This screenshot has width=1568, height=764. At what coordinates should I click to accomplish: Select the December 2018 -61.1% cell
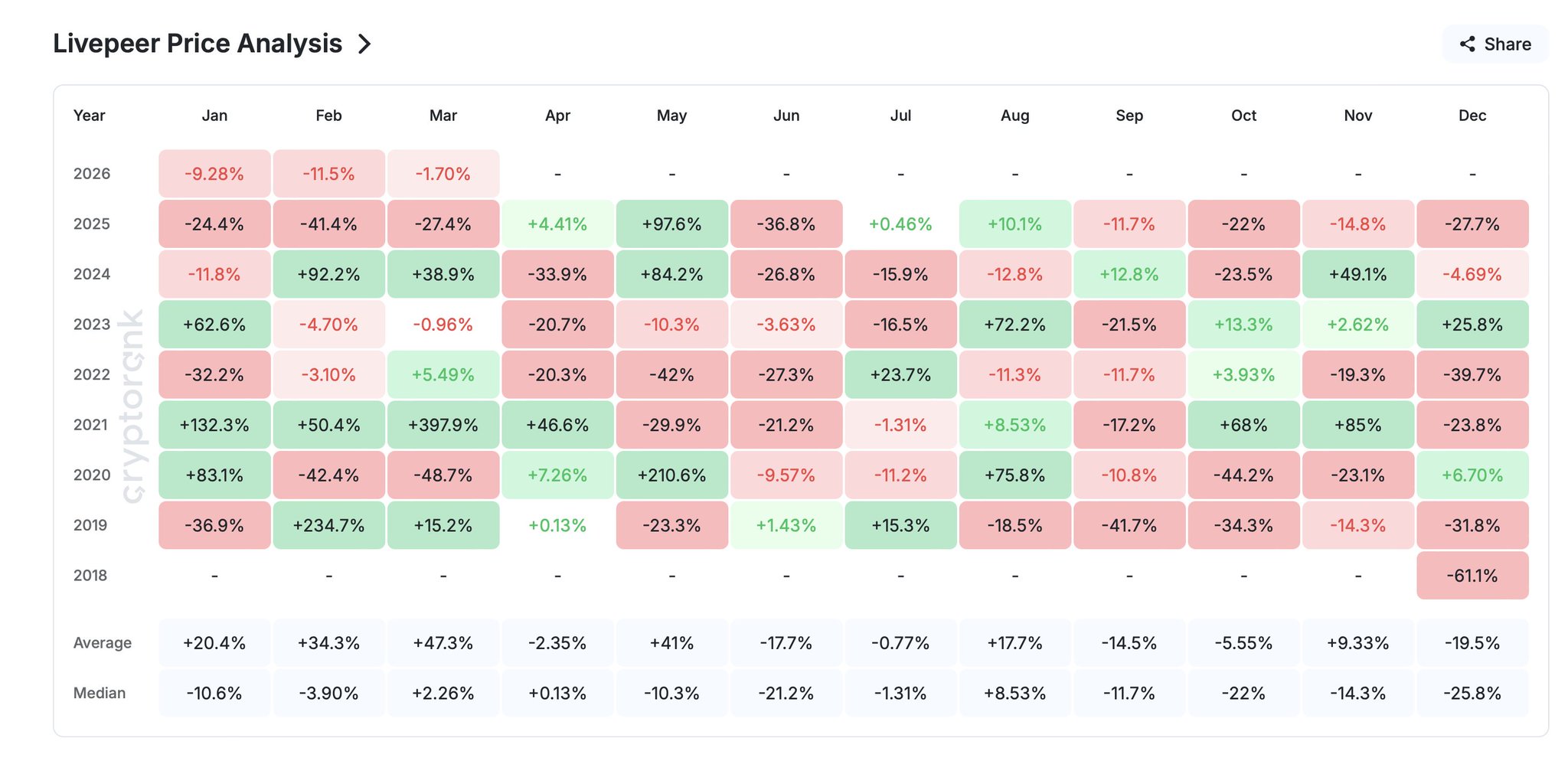click(x=1472, y=576)
